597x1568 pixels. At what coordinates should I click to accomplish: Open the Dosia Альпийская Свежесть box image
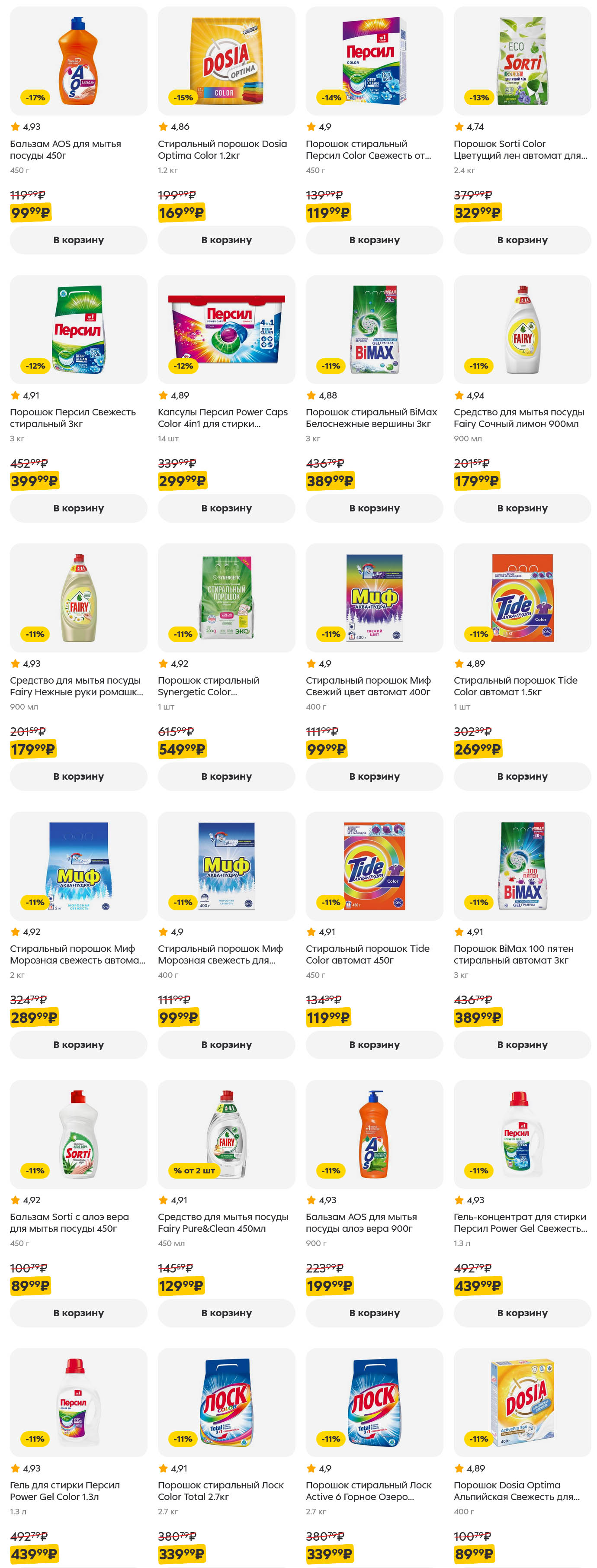(522, 1402)
